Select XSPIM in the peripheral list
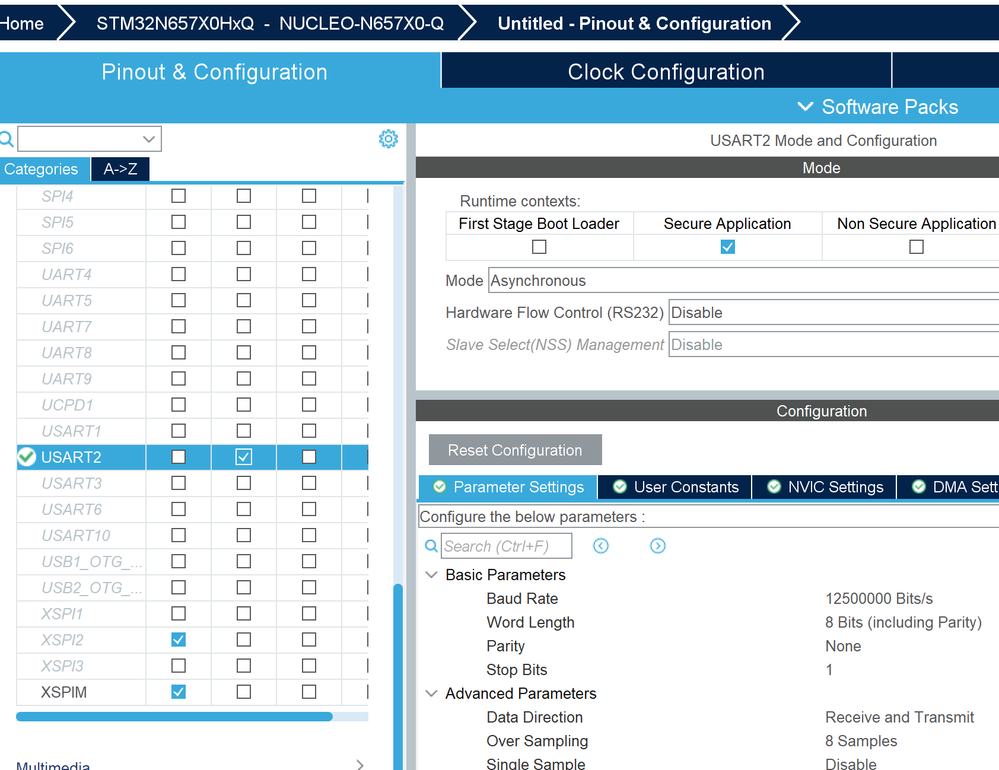 click(64, 692)
